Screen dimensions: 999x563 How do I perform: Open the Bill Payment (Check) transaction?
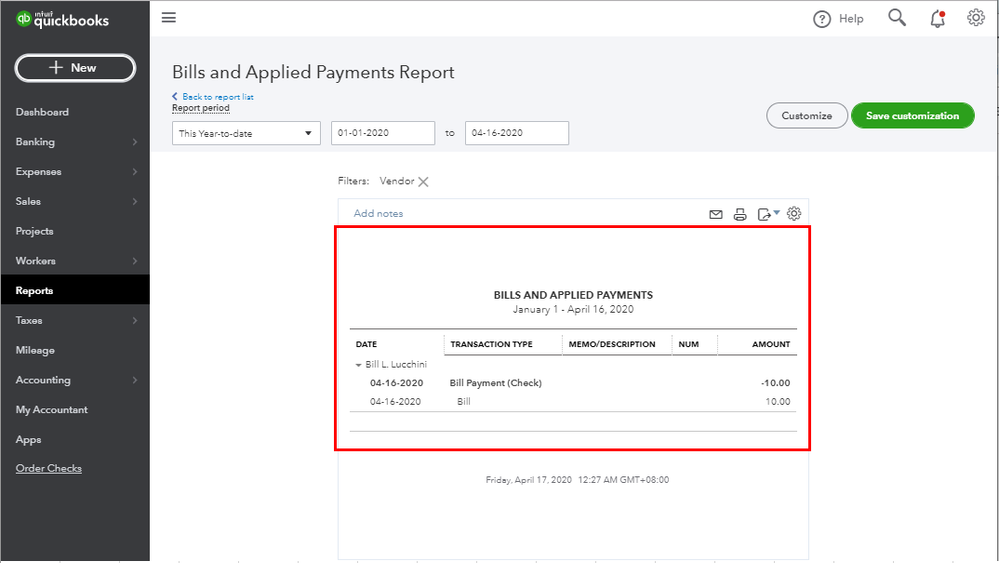click(496, 383)
